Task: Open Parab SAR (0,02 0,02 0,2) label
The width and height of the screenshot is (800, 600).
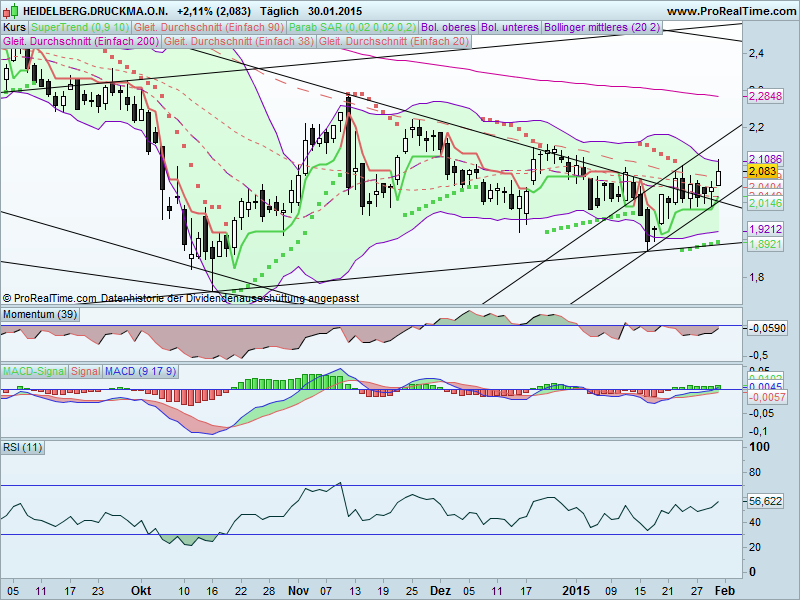Action: (353, 28)
